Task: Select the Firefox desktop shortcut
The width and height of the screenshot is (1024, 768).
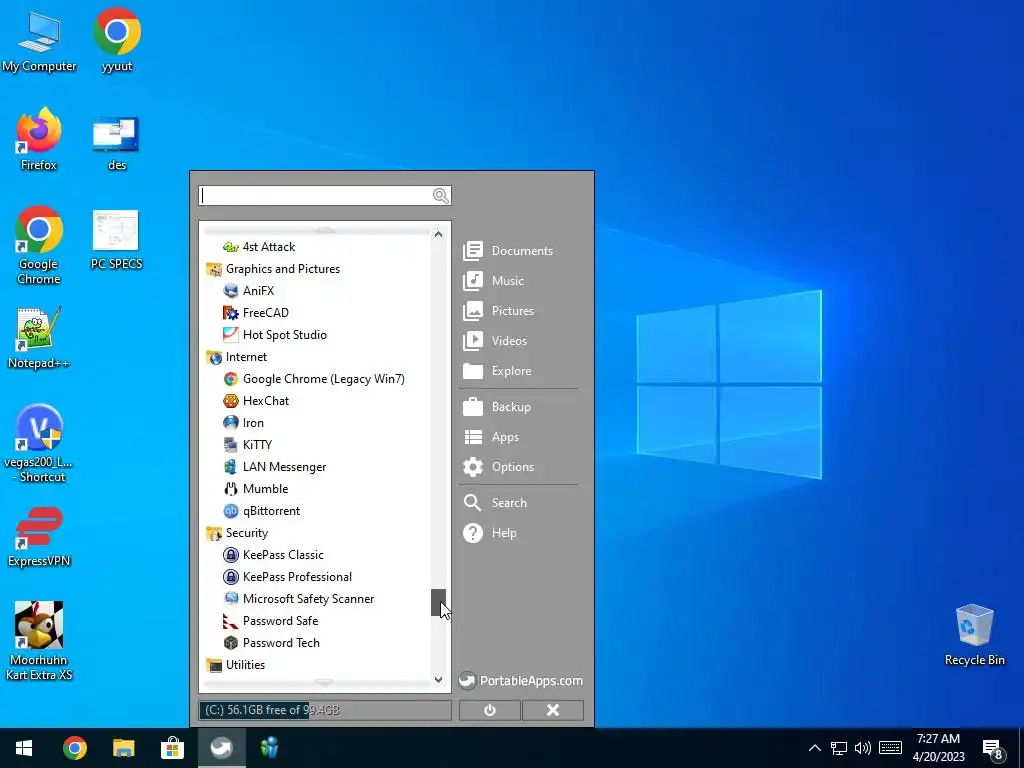Action: pyautogui.click(x=39, y=140)
